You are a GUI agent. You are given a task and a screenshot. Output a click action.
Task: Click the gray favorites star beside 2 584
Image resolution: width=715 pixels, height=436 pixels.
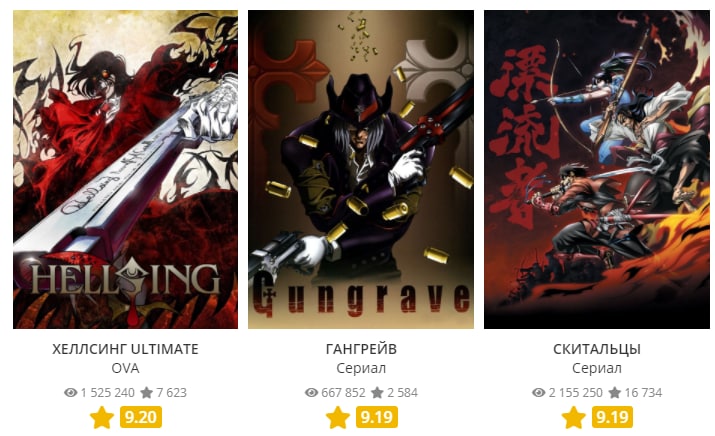tap(378, 392)
